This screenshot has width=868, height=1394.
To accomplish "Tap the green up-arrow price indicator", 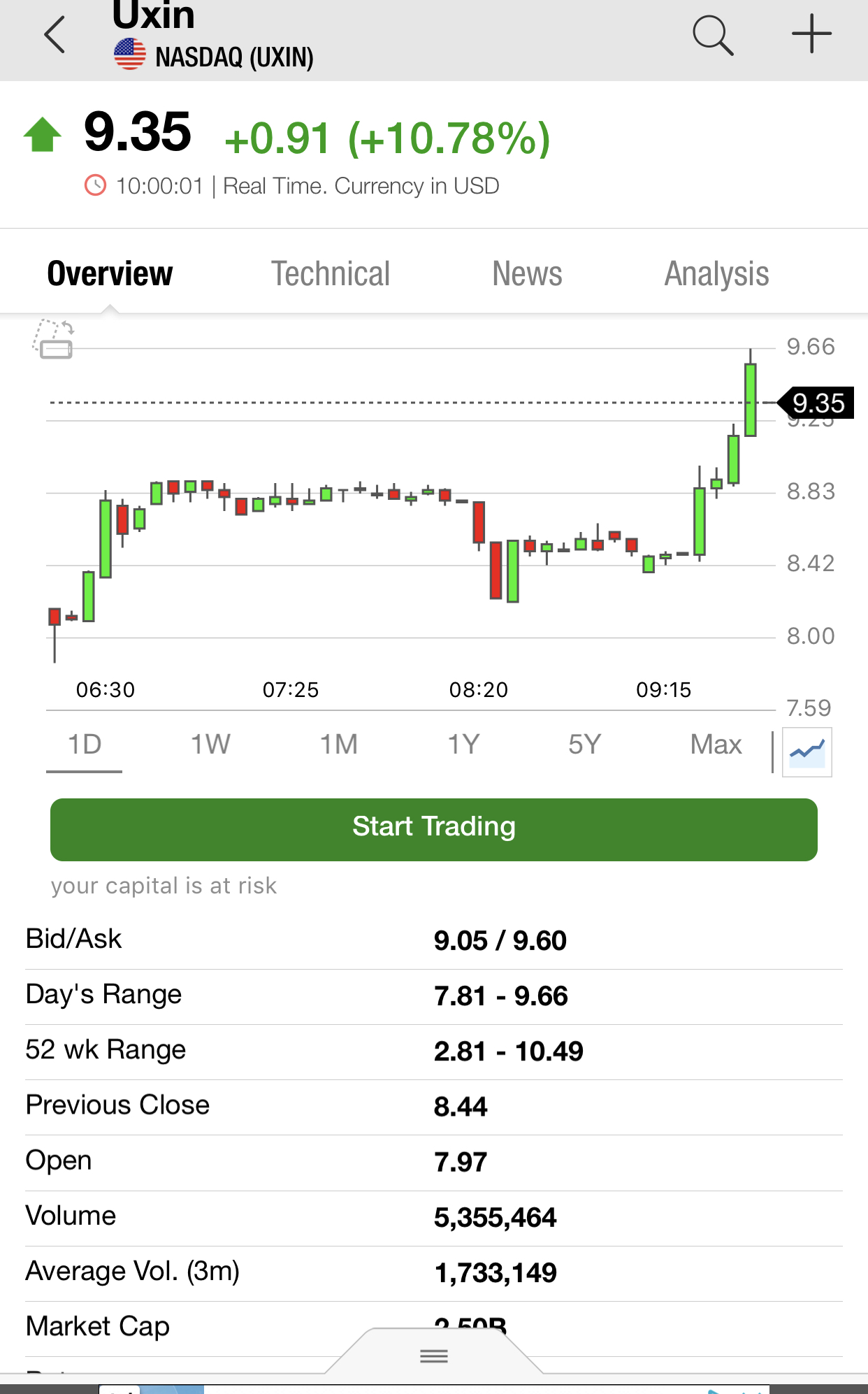I will coord(43,134).
